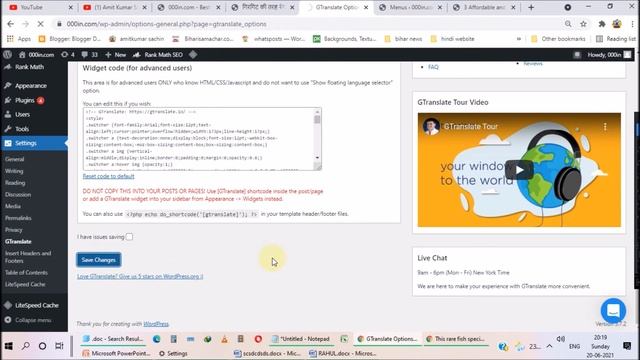This screenshot has width=640, height=360.
Task: Visit site via 000in.com admin bar item
Action: [x=37, y=54]
